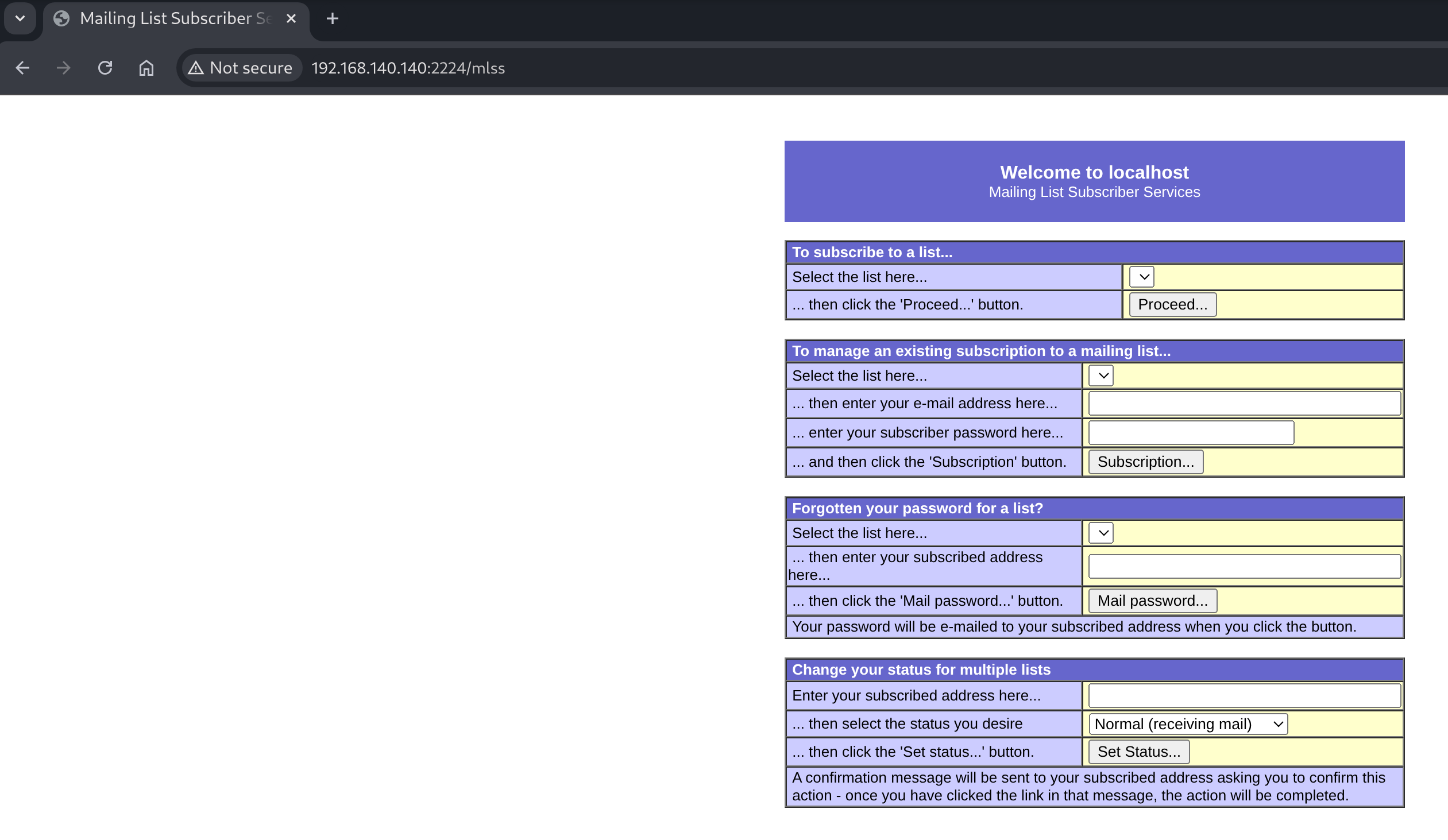Open the subscribe list selection dropdown
Screen dimensions: 1448x840
(x=1141, y=276)
